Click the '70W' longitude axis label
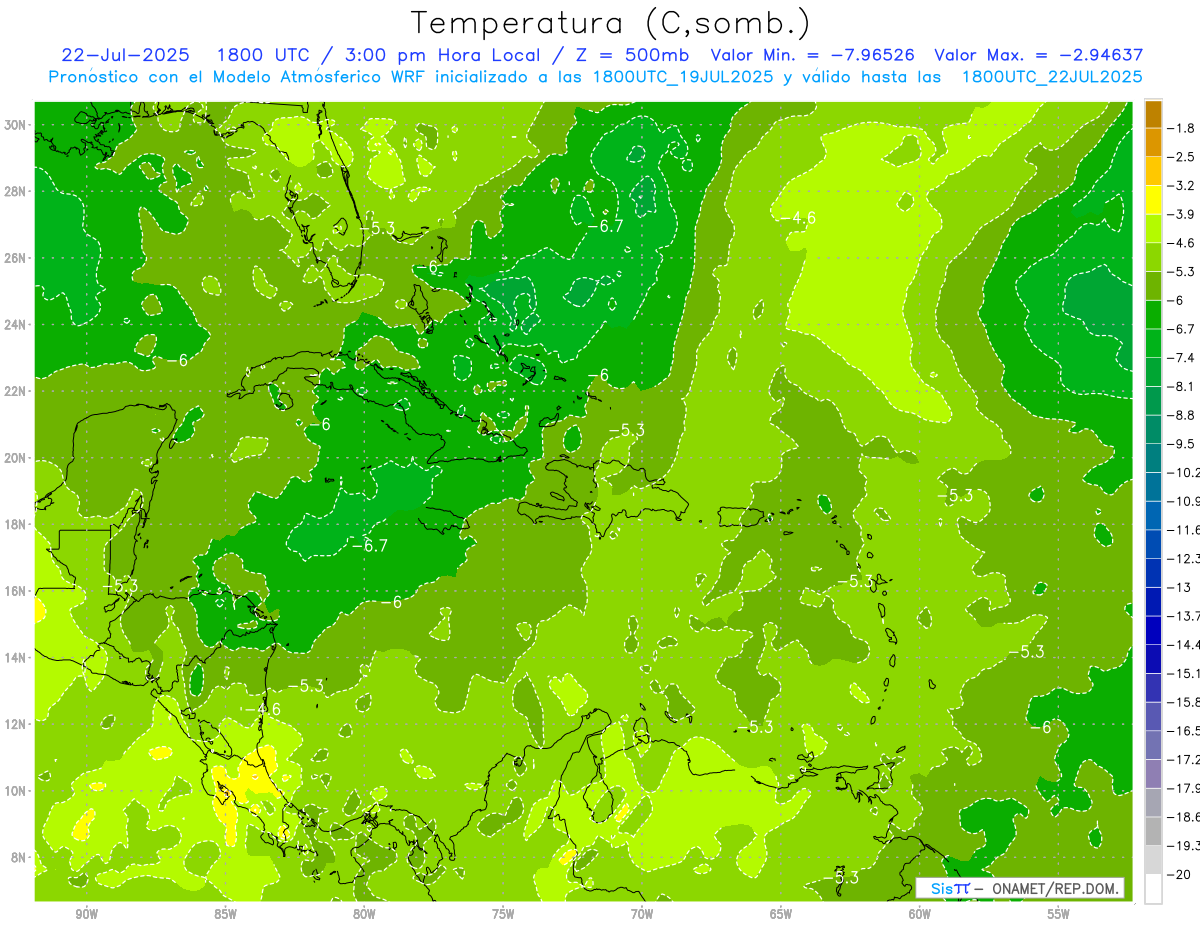 click(642, 915)
